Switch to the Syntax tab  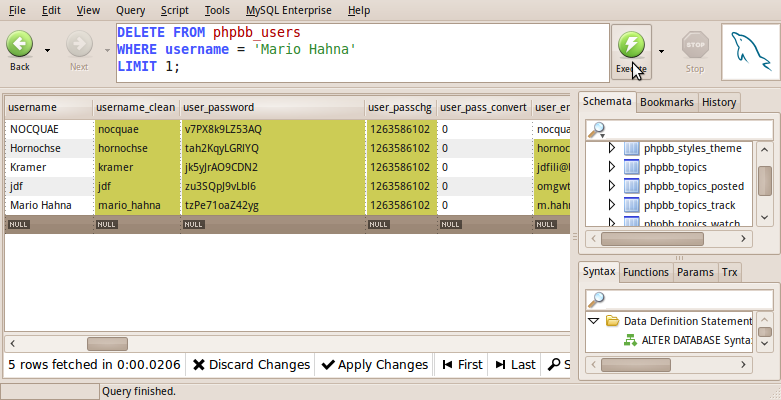coord(599,272)
